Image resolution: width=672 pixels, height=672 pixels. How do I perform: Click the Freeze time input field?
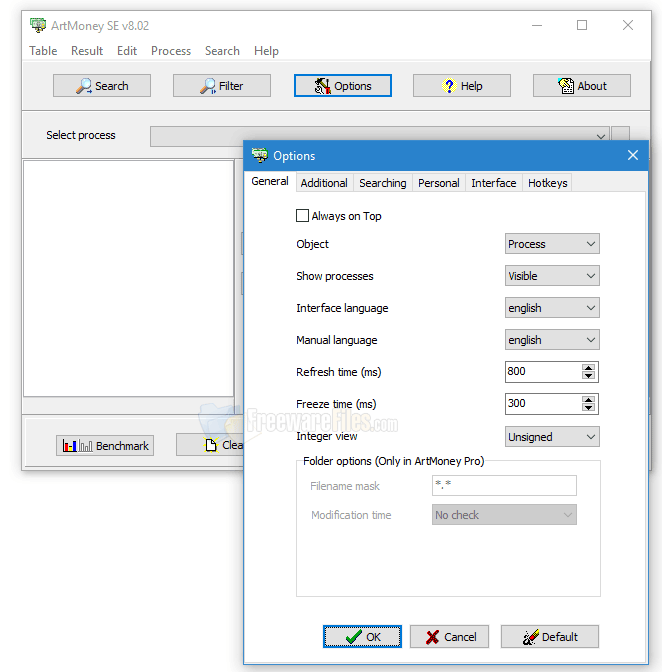tap(543, 404)
